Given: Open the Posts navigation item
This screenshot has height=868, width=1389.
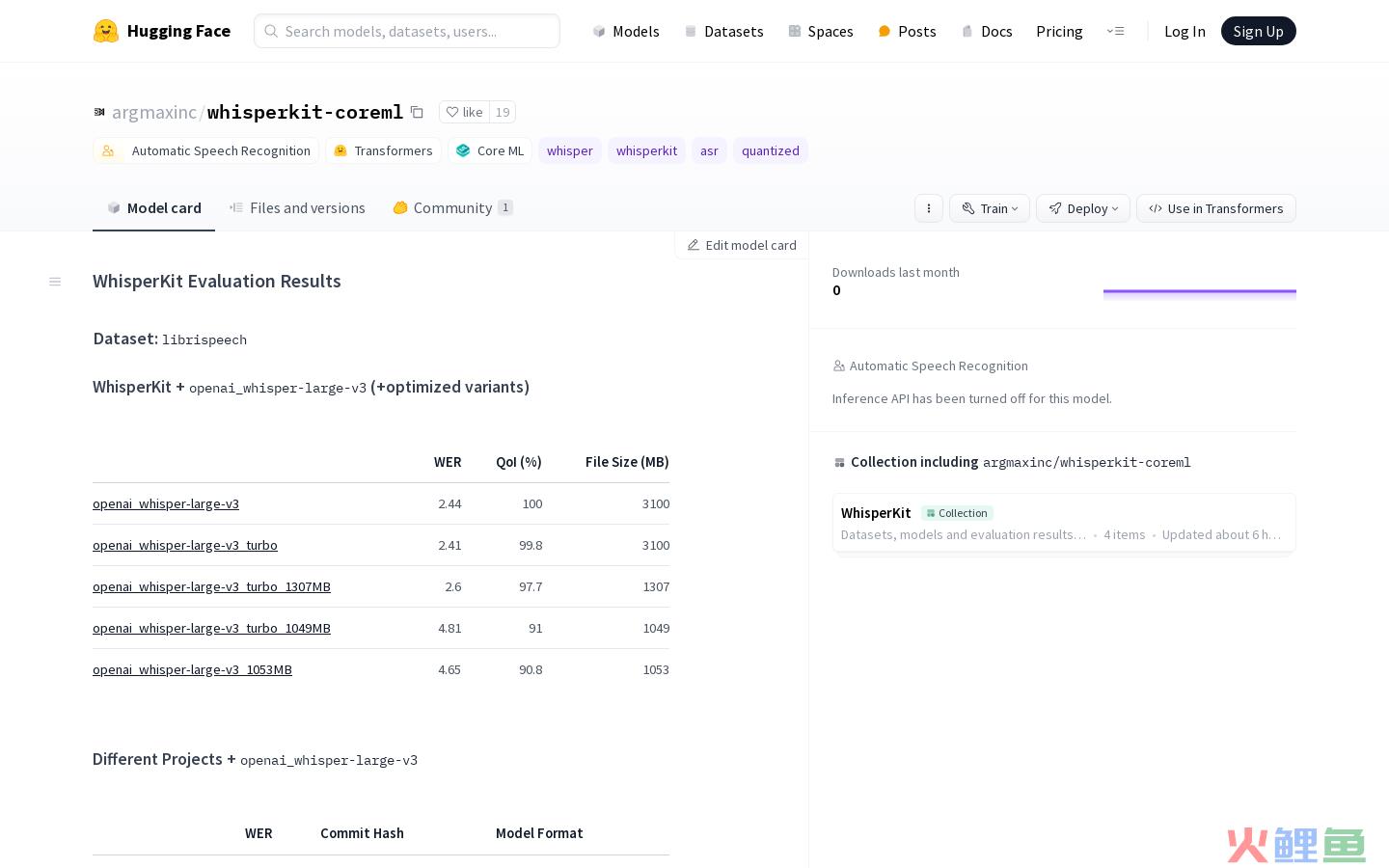Looking at the screenshot, I should tap(907, 31).
